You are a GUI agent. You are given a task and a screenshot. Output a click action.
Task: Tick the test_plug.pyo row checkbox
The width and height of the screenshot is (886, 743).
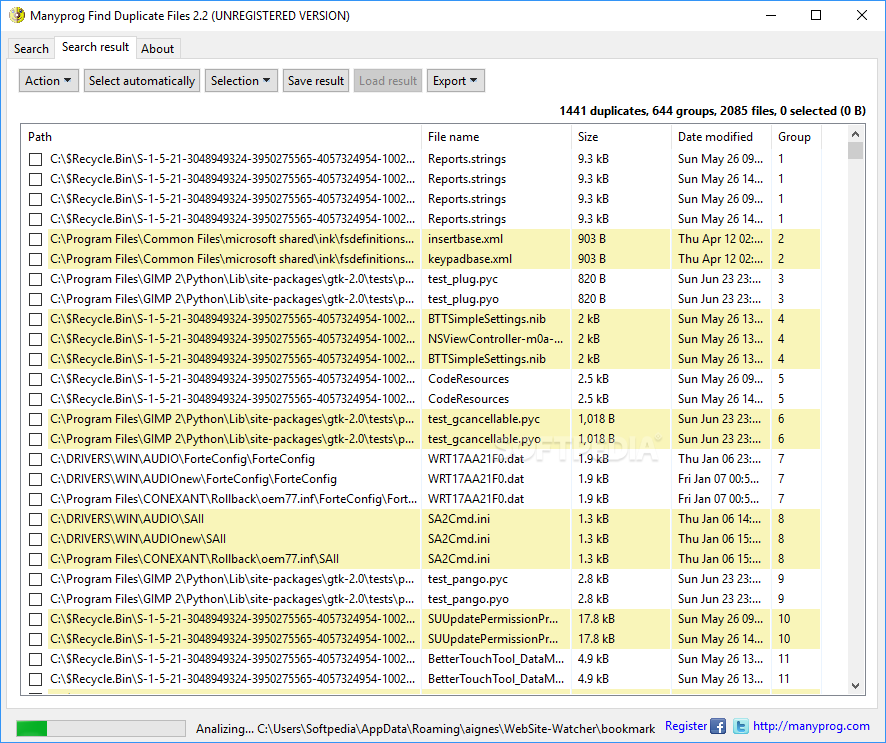36,299
